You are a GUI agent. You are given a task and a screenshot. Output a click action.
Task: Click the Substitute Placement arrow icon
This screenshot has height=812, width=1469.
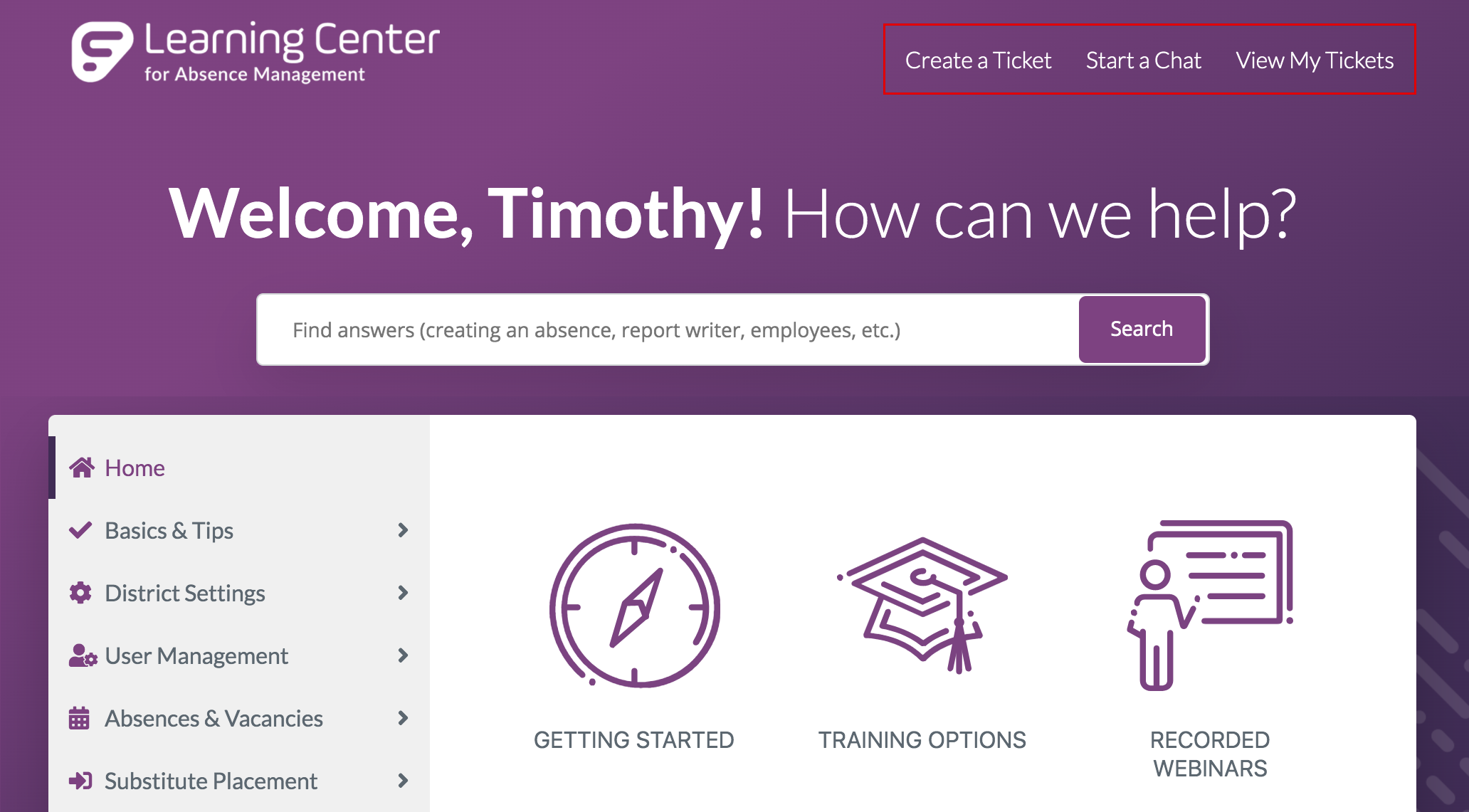tap(80, 781)
